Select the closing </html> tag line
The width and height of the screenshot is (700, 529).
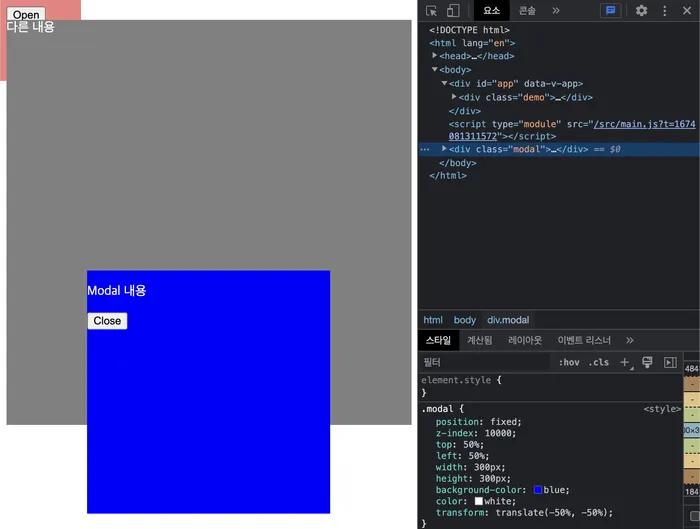[448, 175]
